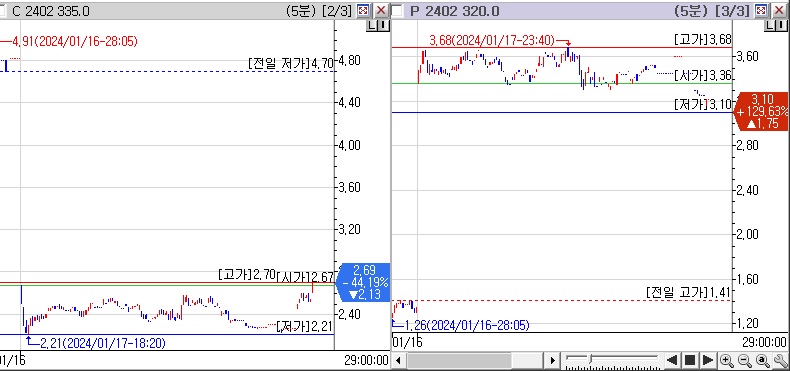Select the C 2402 335.0 title text
This screenshot has height=371, width=790.
[51, 11]
